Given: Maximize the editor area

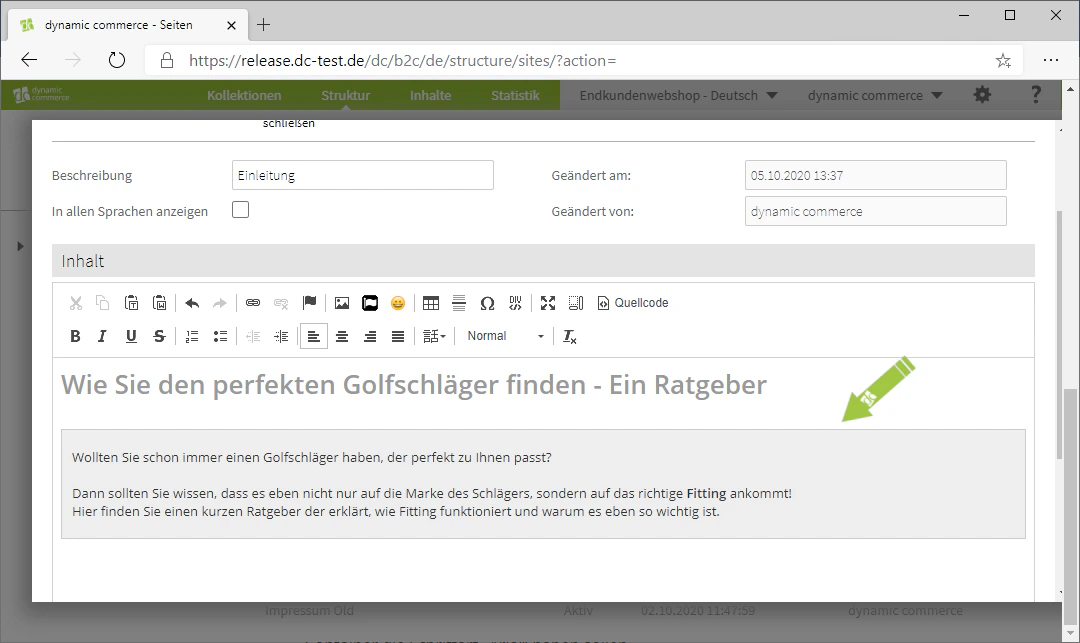Looking at the screenshot, I should point(548,303).
